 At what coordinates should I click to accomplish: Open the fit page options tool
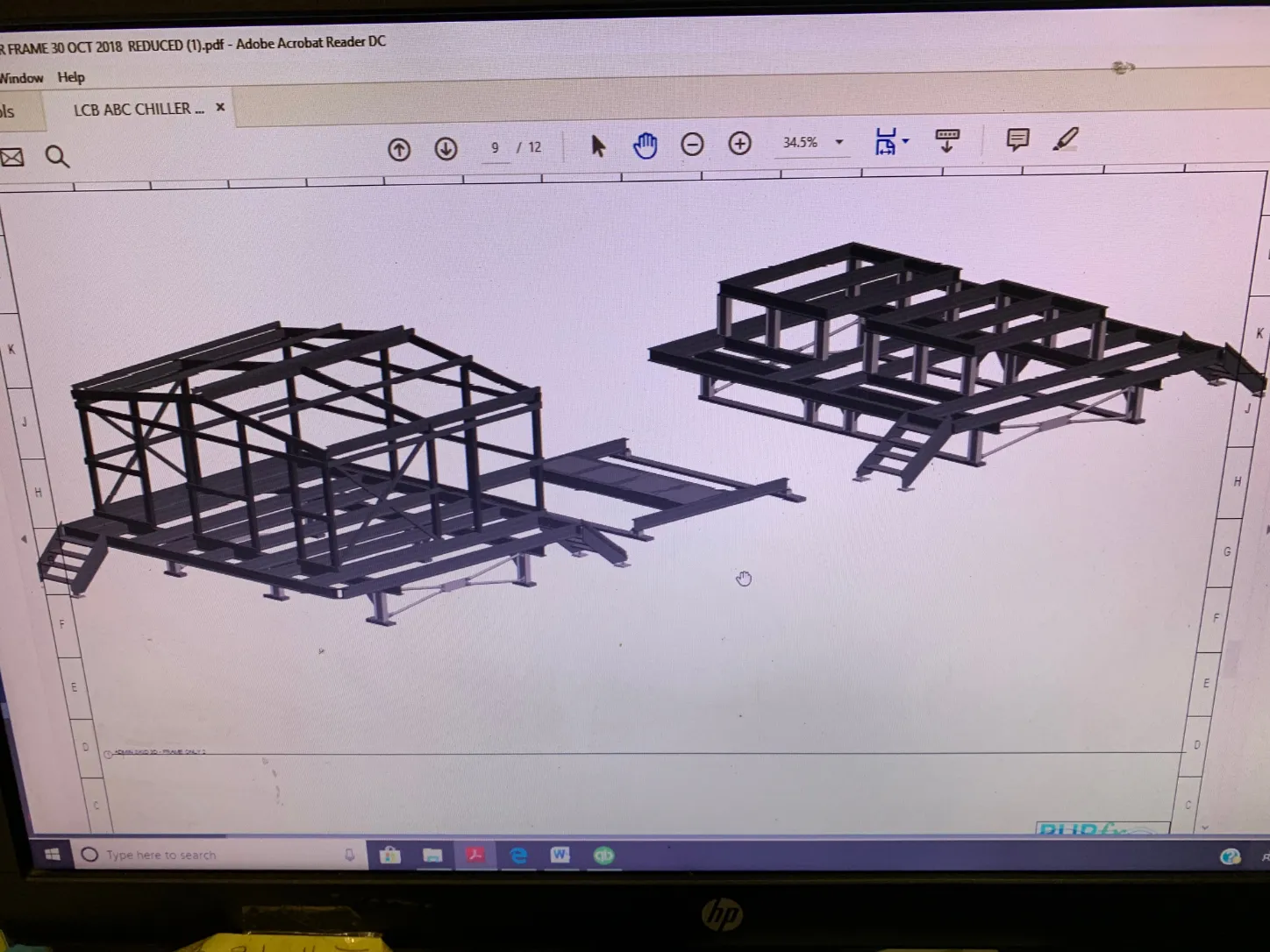point(886,141)
